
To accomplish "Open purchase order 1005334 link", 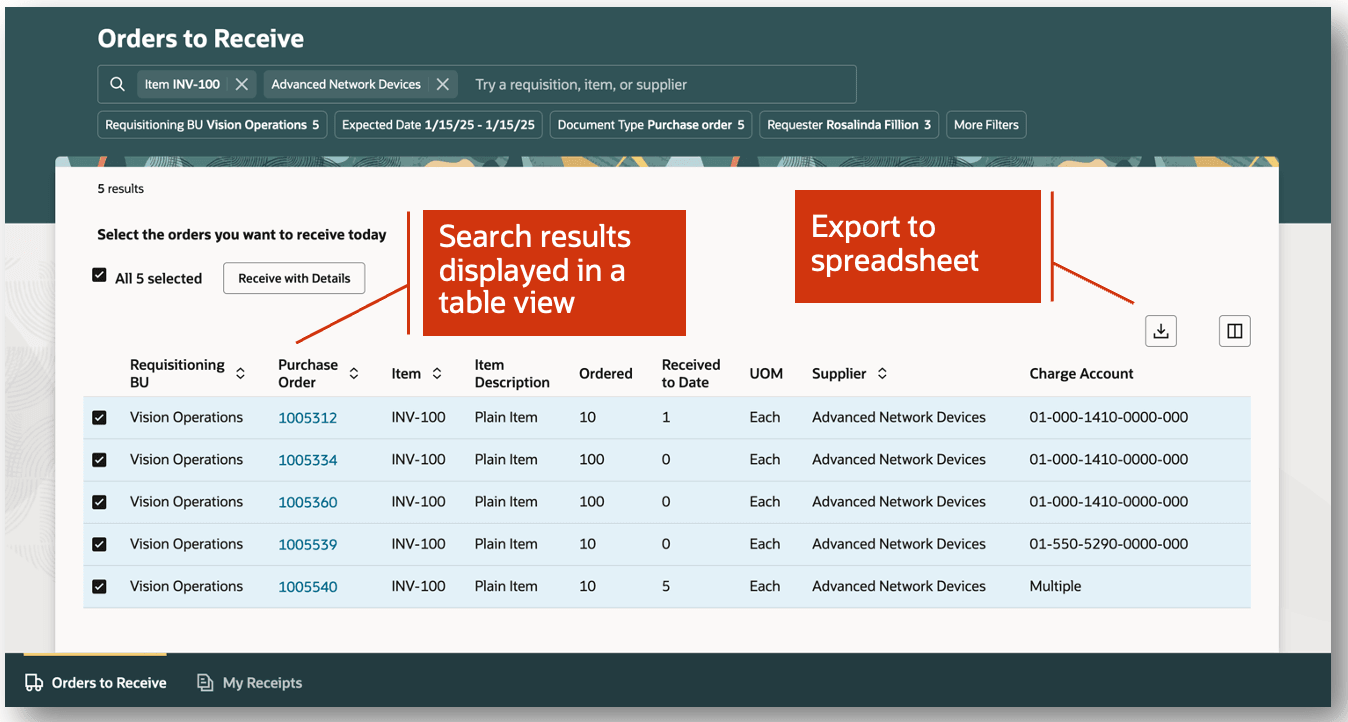I will (x=307, y=459).
